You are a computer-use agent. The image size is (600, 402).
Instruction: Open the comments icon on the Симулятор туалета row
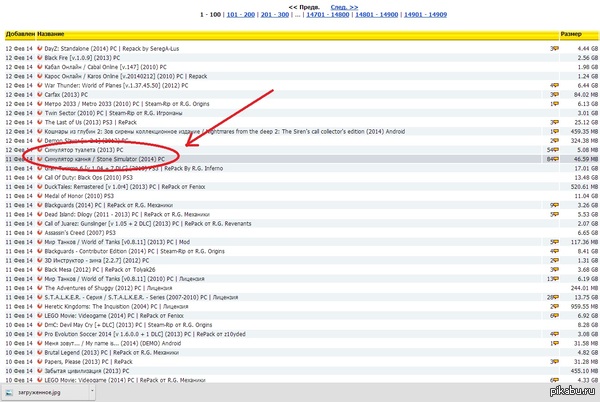pyautogui.click(x=556, y=150)
